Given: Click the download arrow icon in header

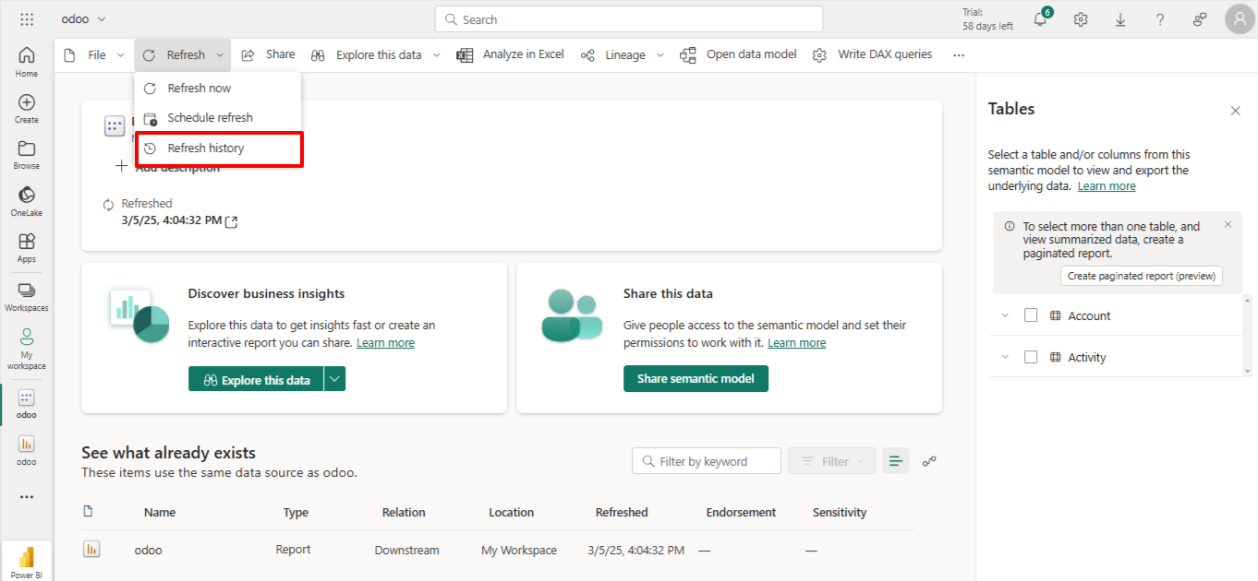Looking at the screenshot, I should (x=1120, y=20).
